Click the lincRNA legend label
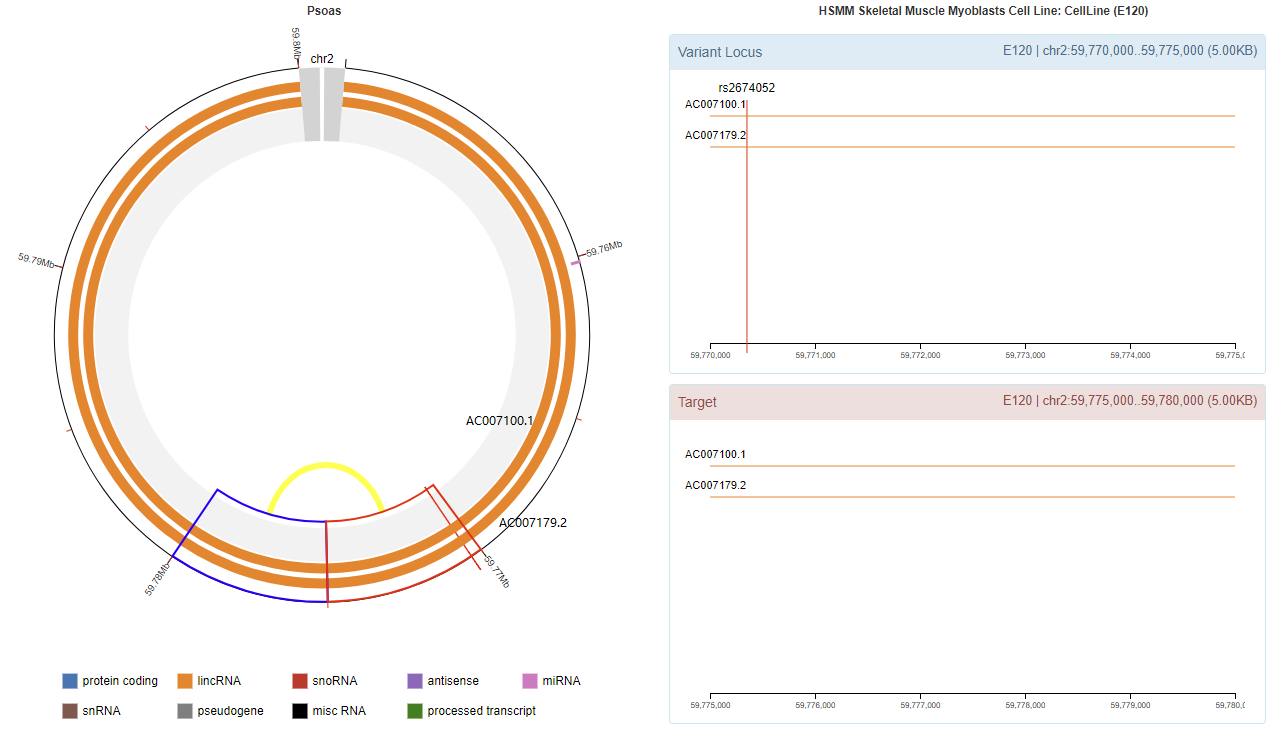The image size is (1278, 733). pyautogui.click(x=219, y=681)
